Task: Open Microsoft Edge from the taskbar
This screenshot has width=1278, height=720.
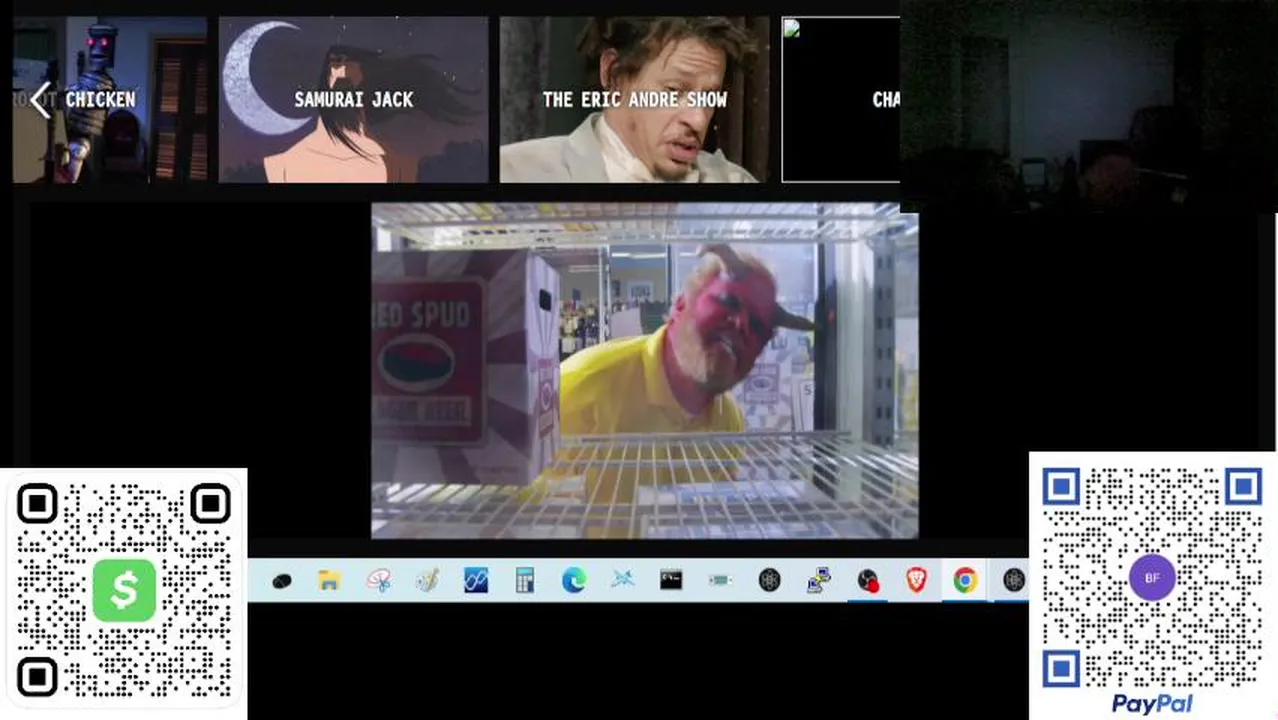Action: pos(573,580)
